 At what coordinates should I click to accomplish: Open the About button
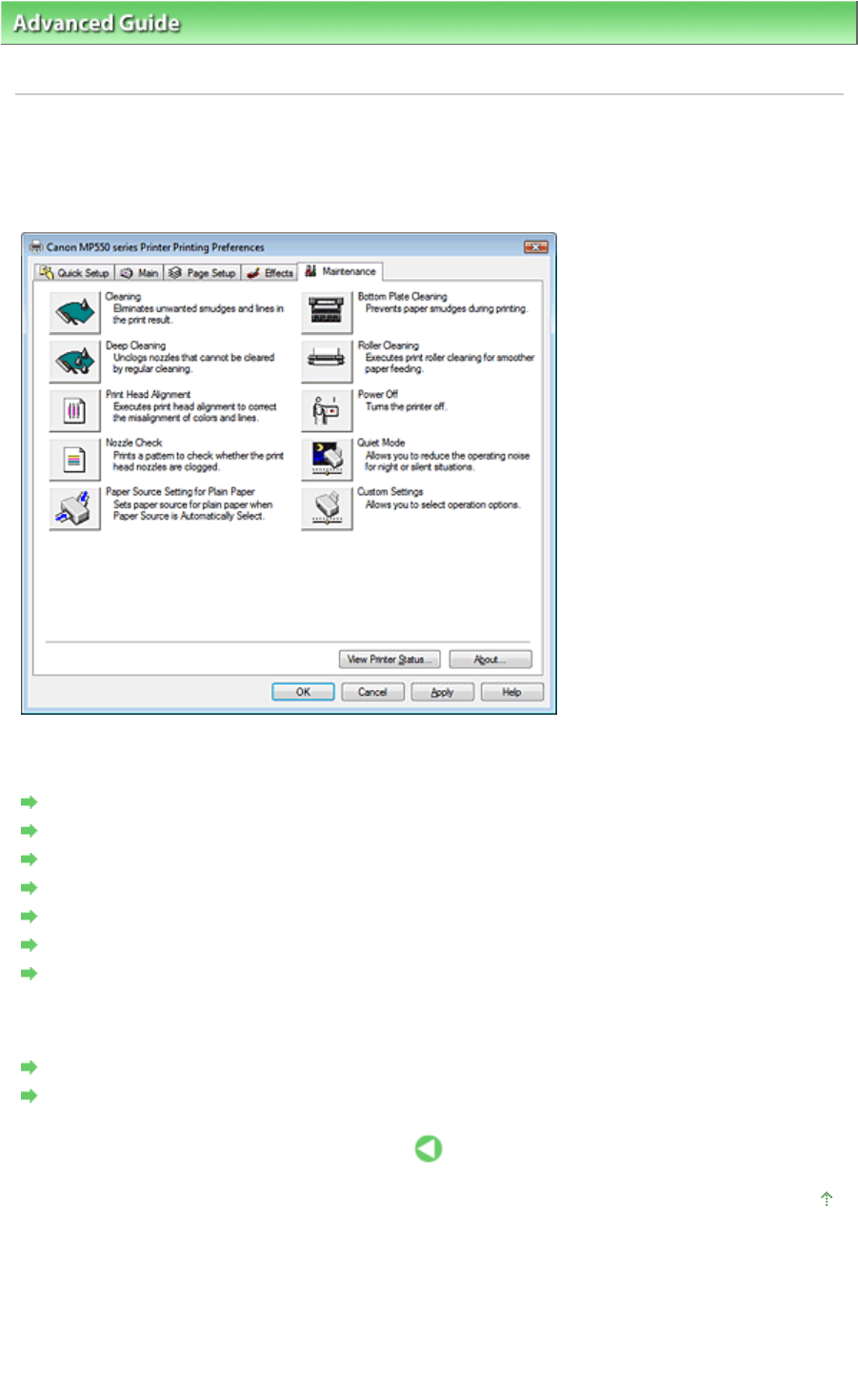click(490, 659)
